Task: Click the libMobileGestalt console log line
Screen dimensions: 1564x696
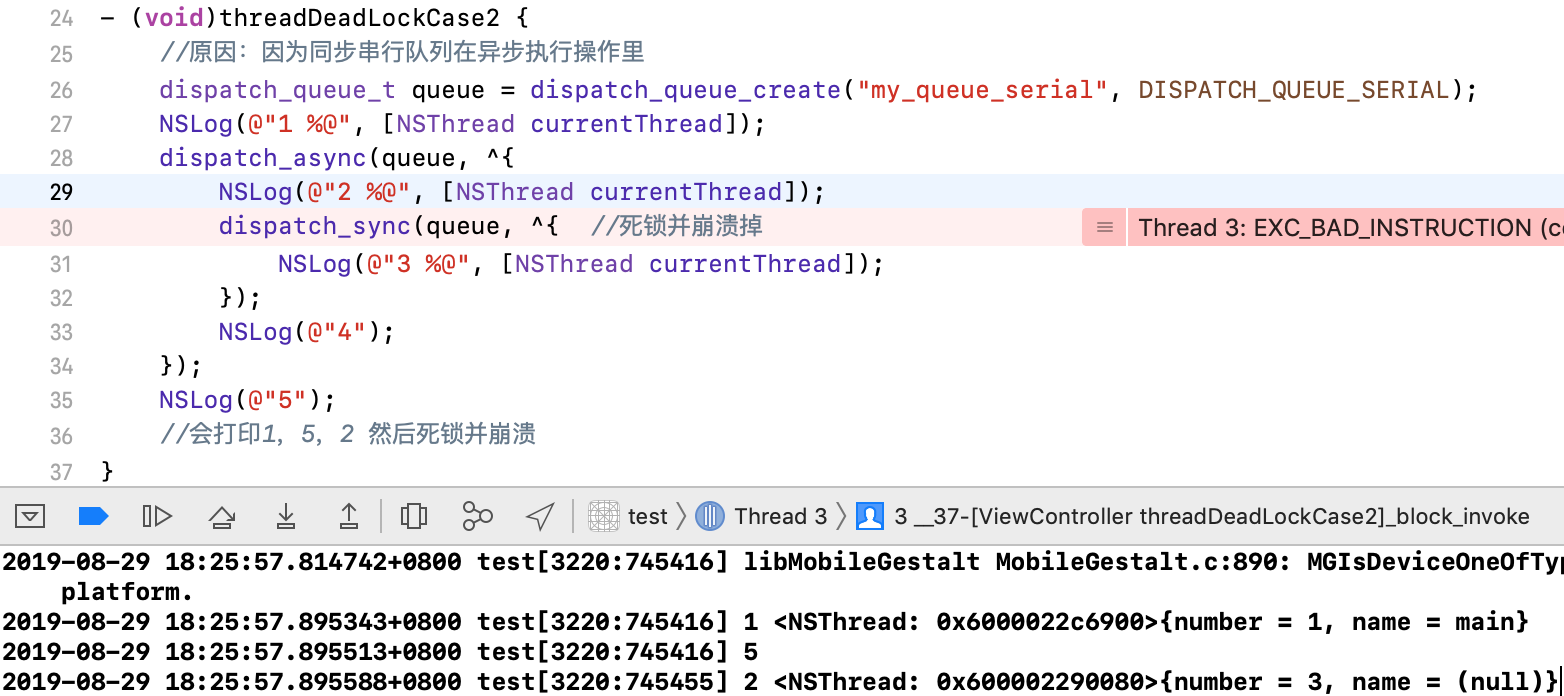Action: (782, 577)
